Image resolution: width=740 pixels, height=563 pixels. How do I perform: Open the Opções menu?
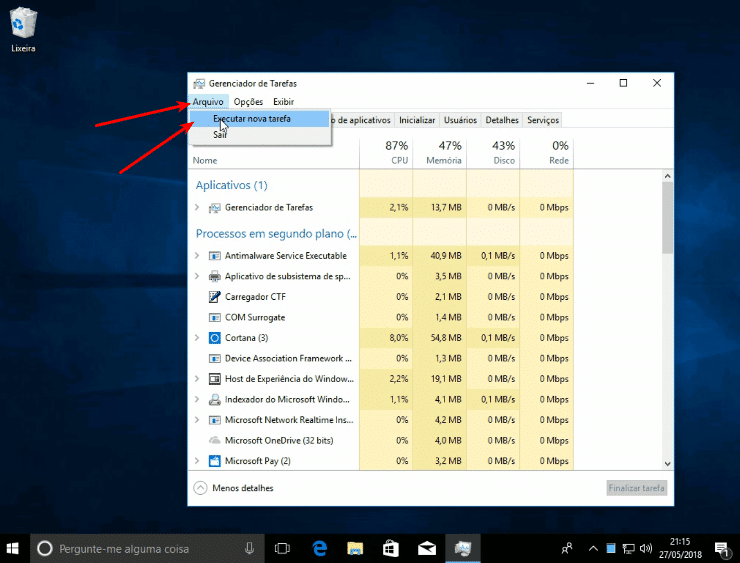[248, 101]
